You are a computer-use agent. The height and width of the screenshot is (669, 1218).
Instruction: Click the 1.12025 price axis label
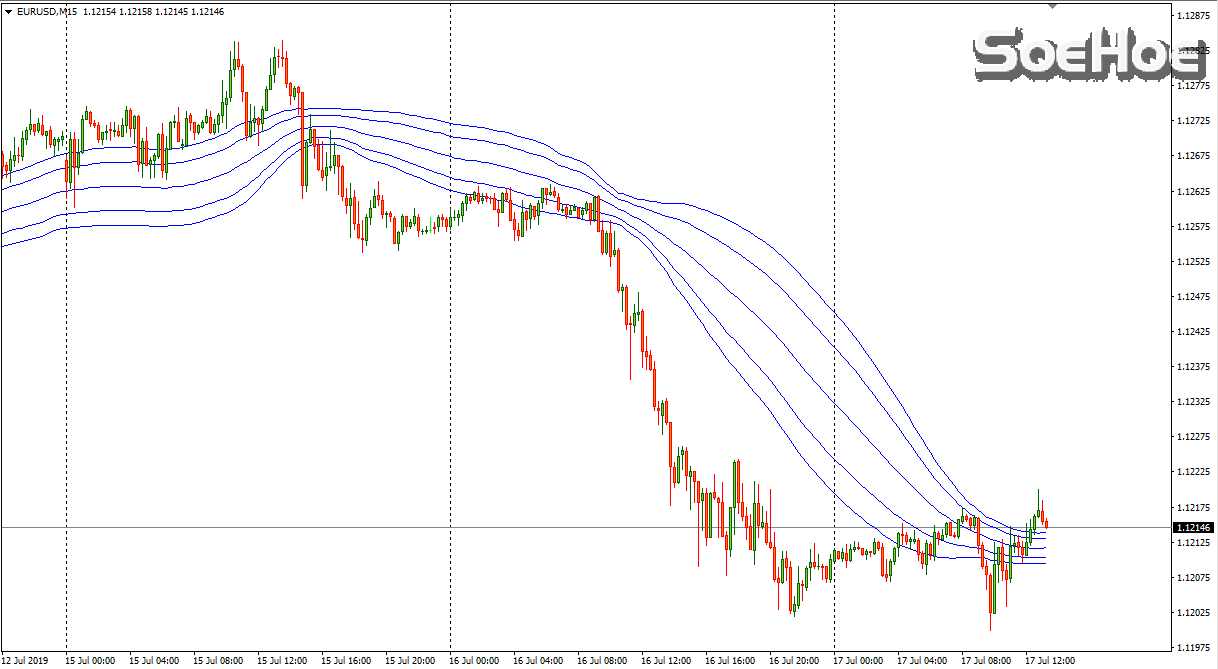point(1194,612)
